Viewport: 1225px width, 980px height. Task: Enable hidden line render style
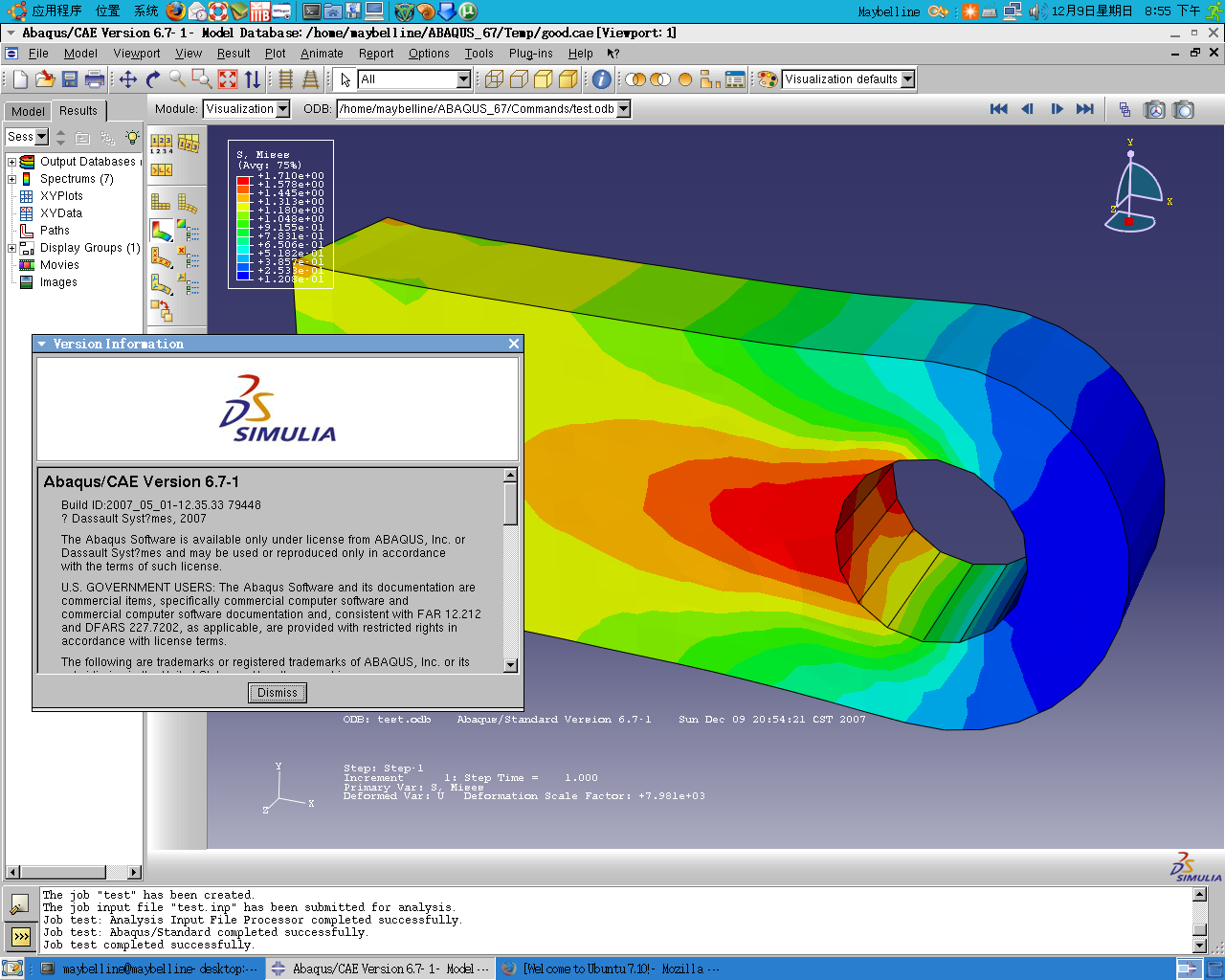coord(519,79)
